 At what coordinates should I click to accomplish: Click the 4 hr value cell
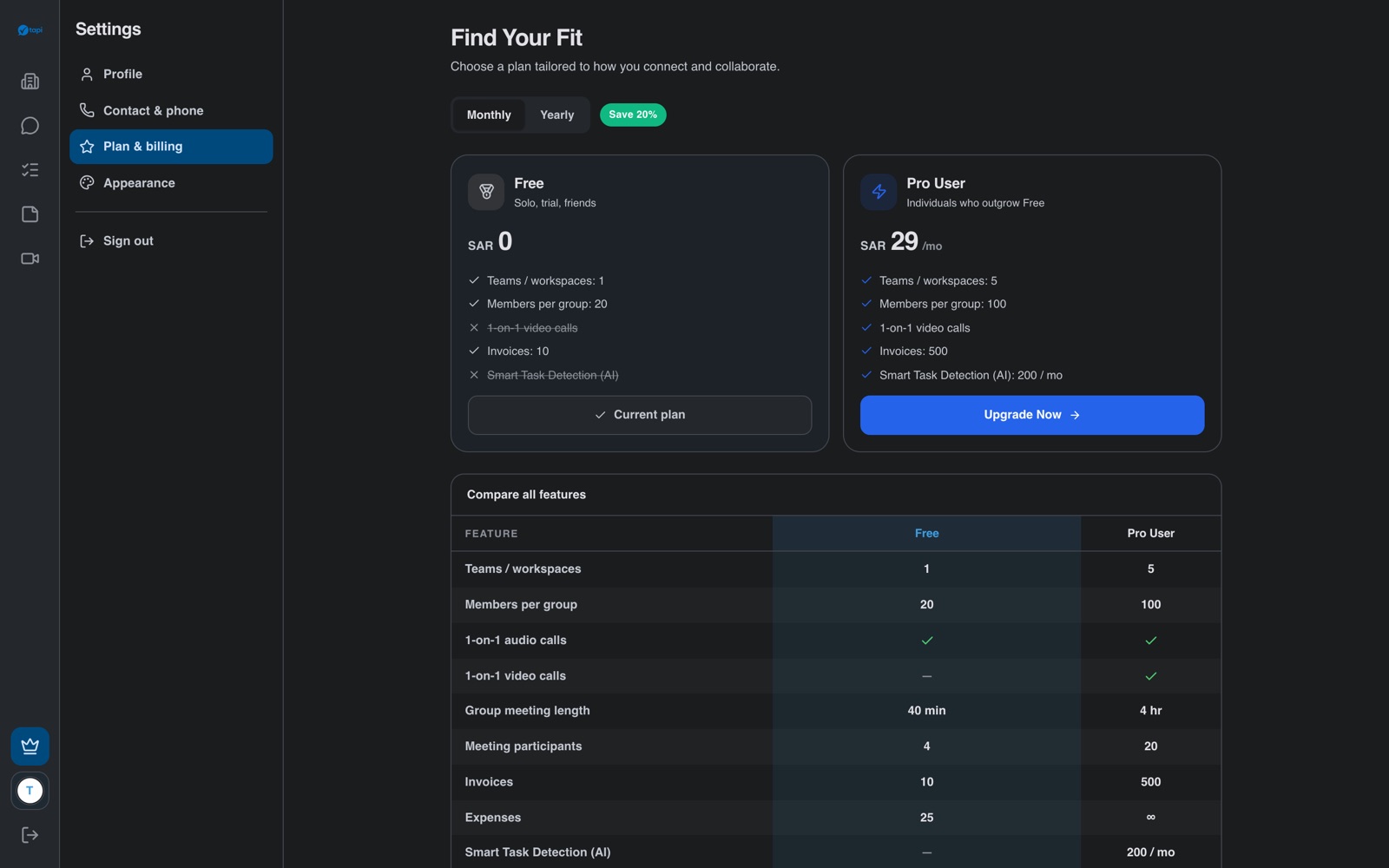pyautogui.click(x=1150, y=711)
